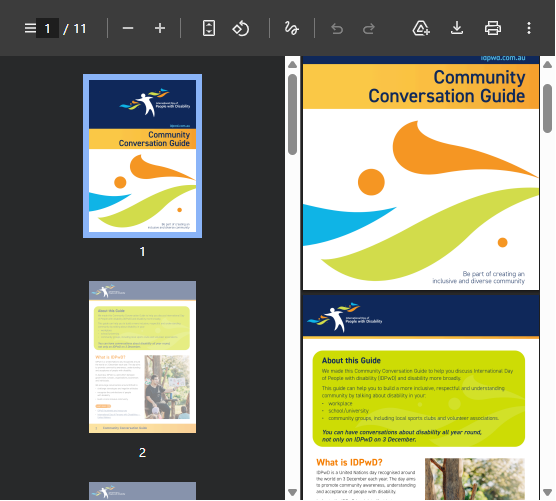Image resolution: width=556 pixels, height=501 pixels.
Task: Click the page label '2' under thumbnail
Action: pyautogui.click(x=143, y=452)
